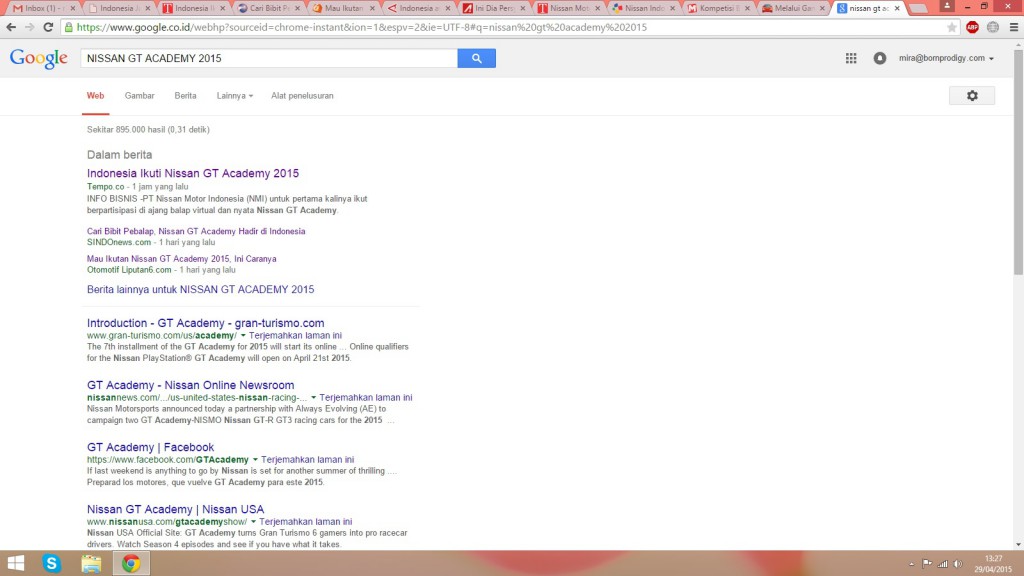Select the Berita search tab
Image resolution: width=1024 pixels, height=576 pixels.
(185, 96)
